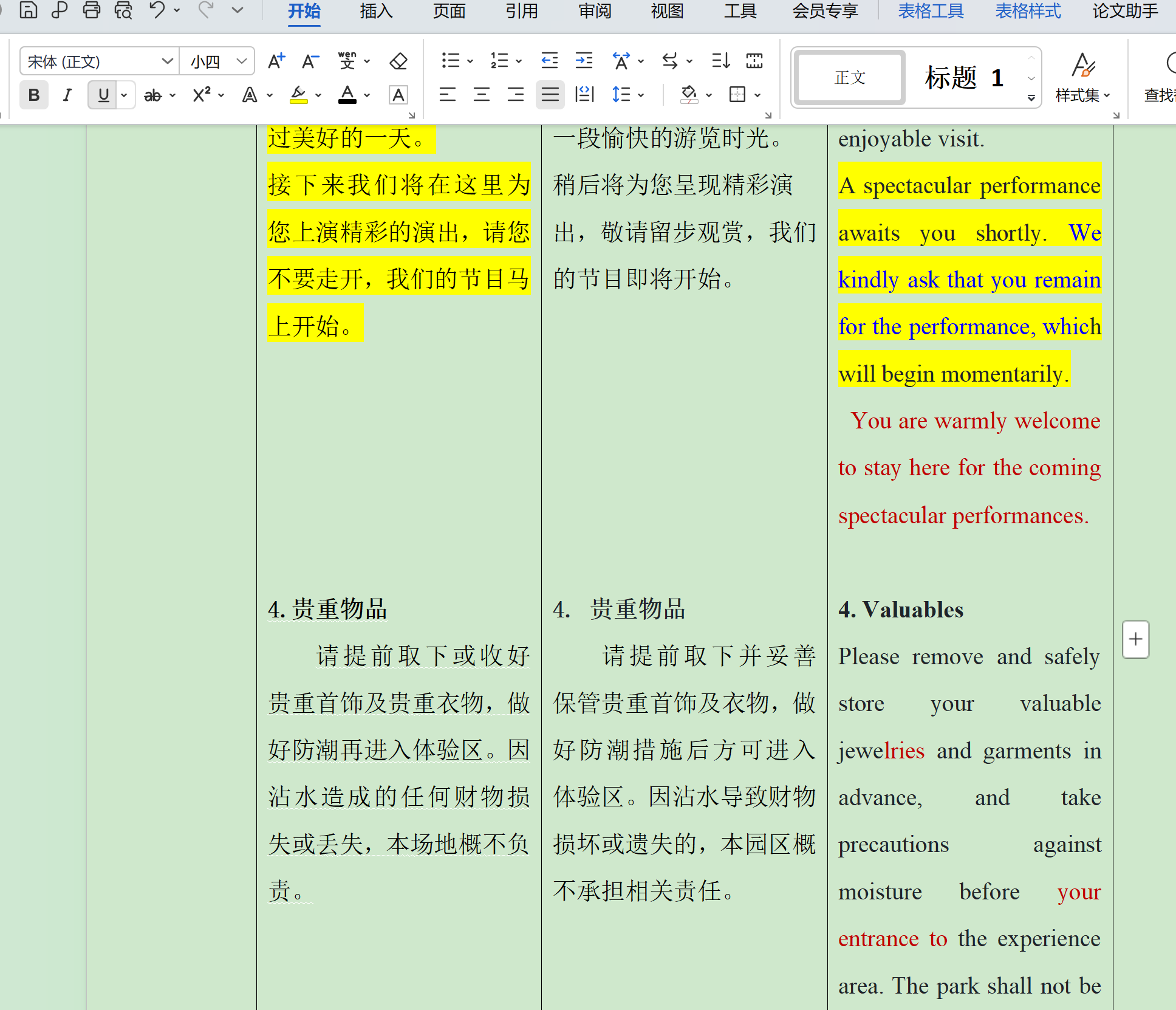Click the phonetic guide (wen) icon
1176x1010 pixels.
pyautogui.click(x=347, y=61)
